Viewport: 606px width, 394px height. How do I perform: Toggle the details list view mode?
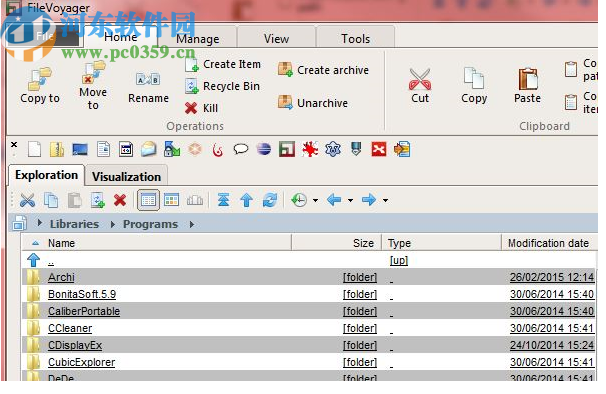[148, 200]
